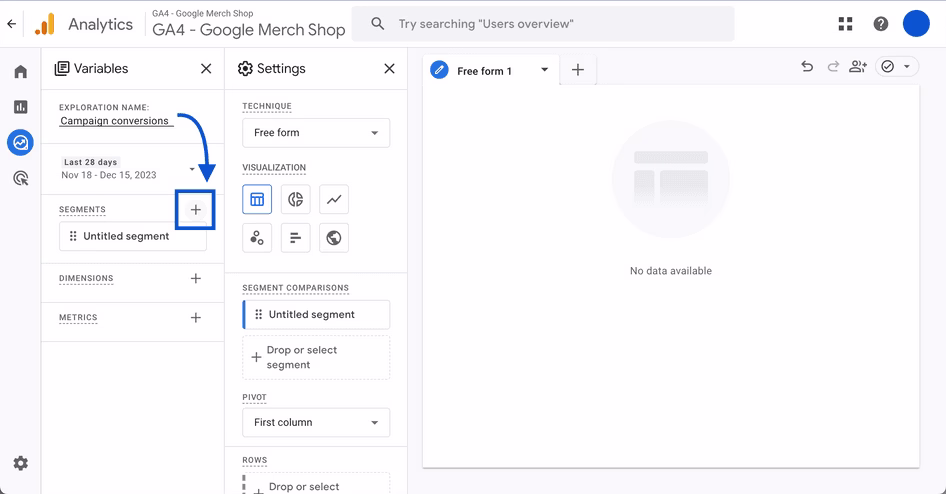Click the Google Analytics logo

pyautogui.click(x=45, y=24)
